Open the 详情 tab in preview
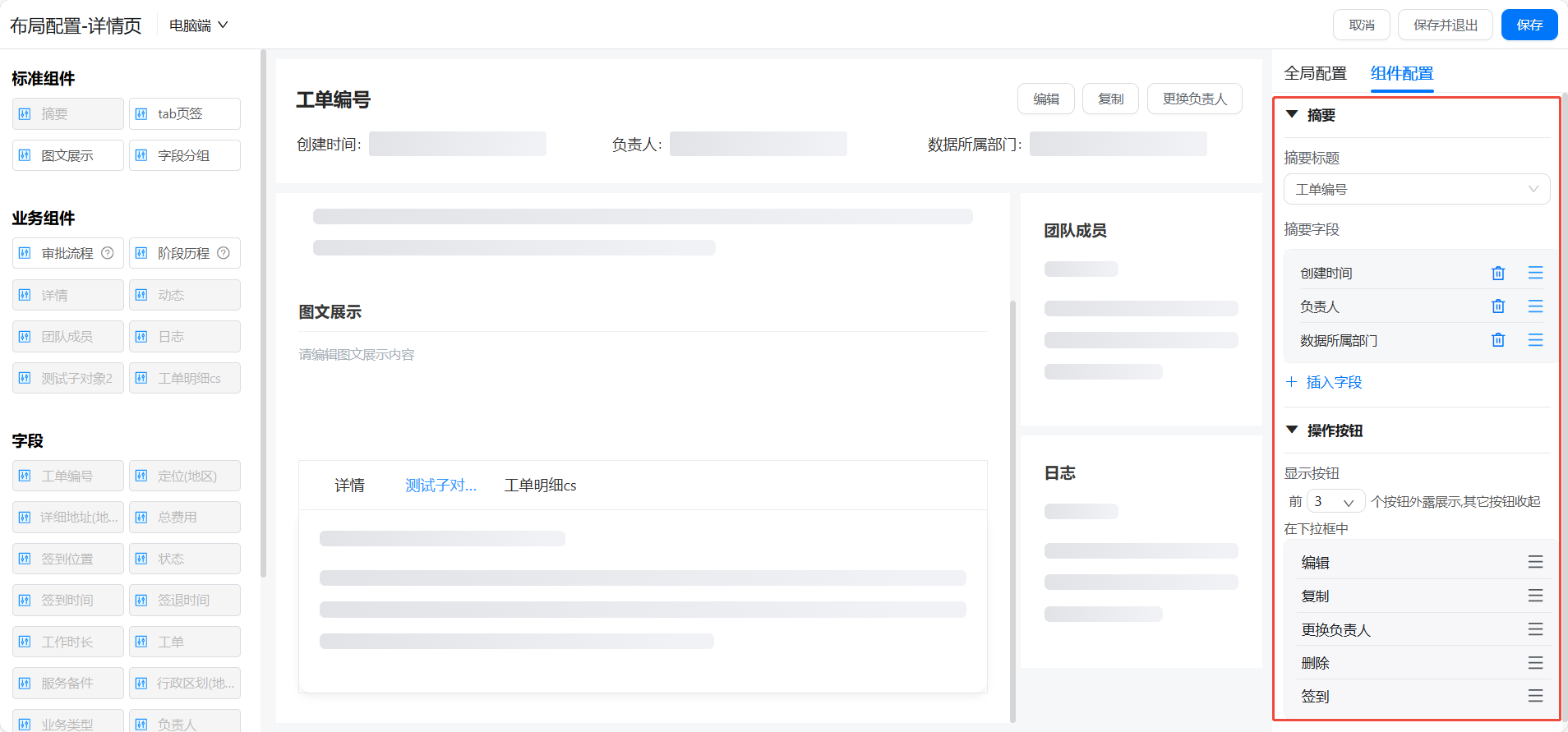Image resolution: width=1568 pixels, height=732 pixels. (x=349, y=486)
